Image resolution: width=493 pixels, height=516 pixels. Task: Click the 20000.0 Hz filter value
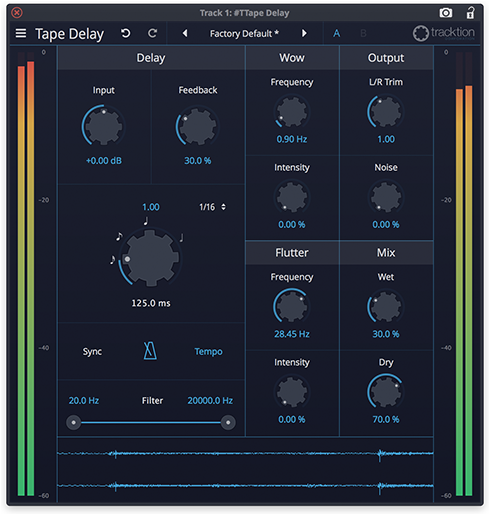[210, 400]
